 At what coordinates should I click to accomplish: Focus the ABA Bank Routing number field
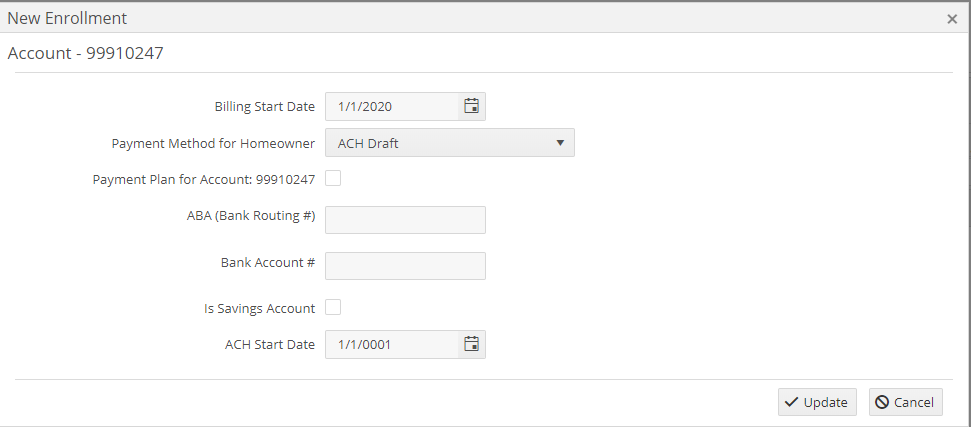click(405, 220)
